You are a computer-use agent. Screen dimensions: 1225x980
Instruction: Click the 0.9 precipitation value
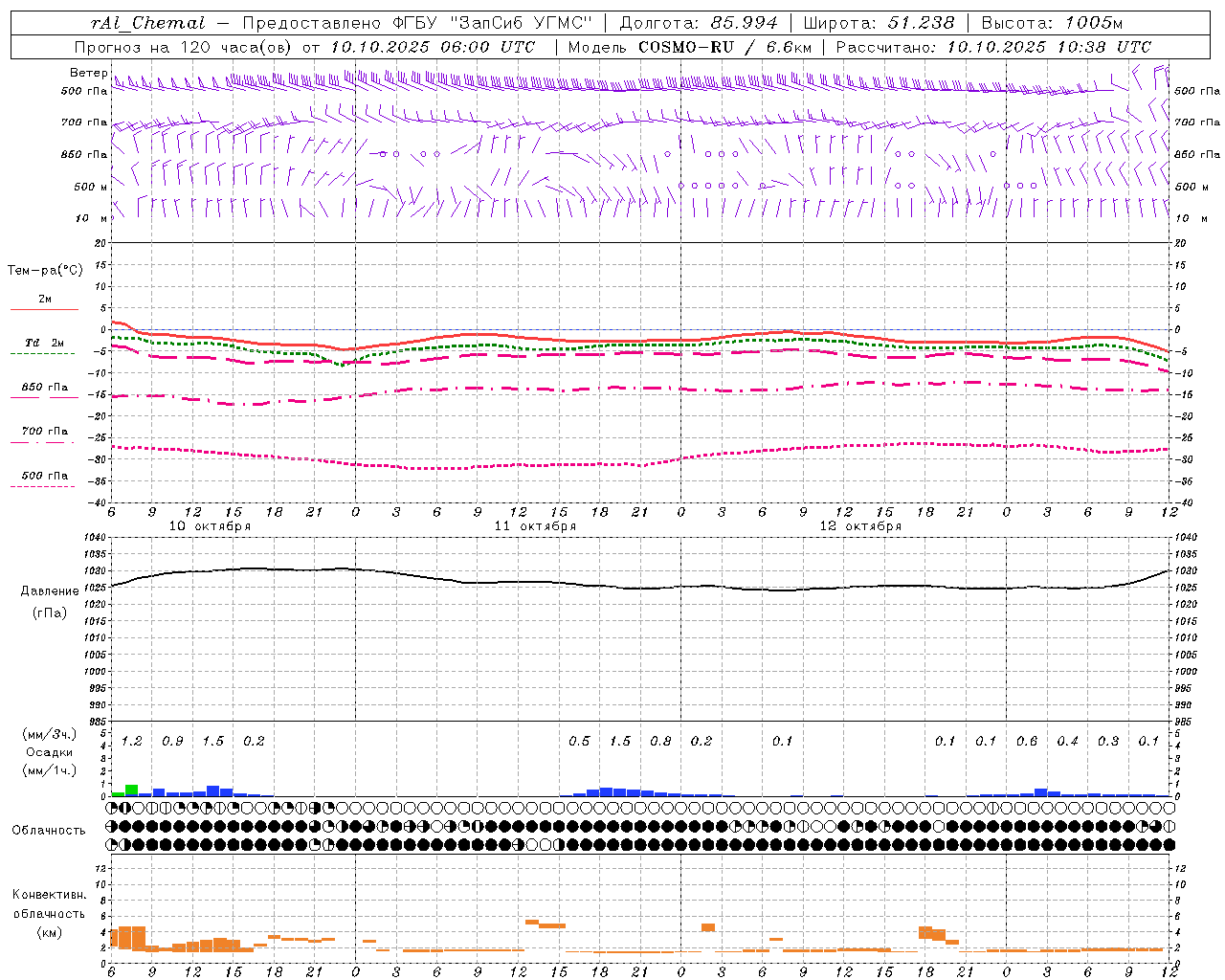click(172, 742)
